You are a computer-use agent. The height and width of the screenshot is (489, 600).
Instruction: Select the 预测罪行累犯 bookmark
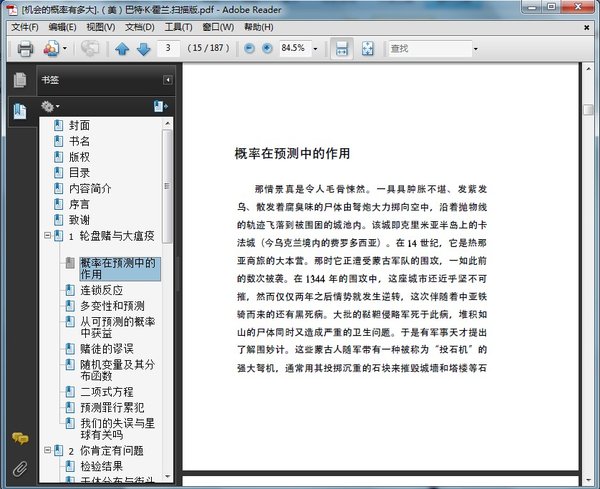click(112, 408)
